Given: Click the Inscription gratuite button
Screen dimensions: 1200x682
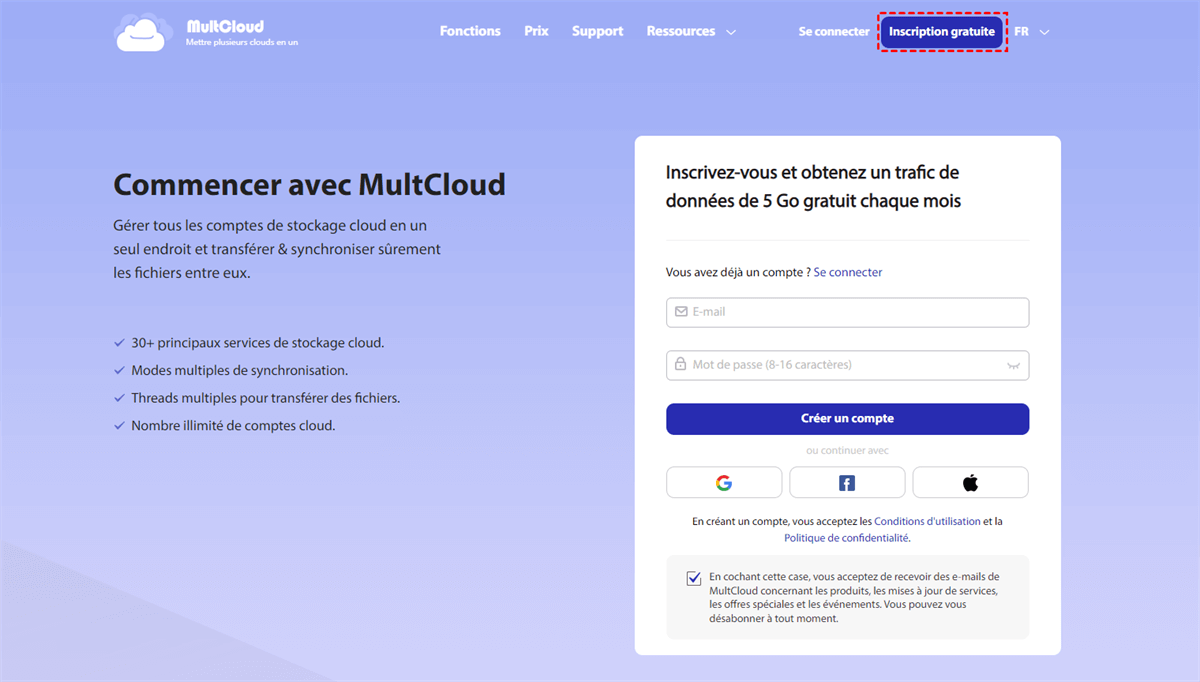Looking at the screenshot, I should pos(942,32).
